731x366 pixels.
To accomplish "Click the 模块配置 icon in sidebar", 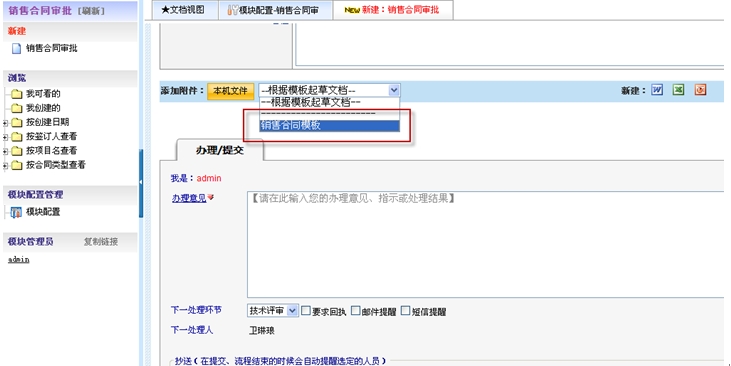I will (x=16, y=212).
